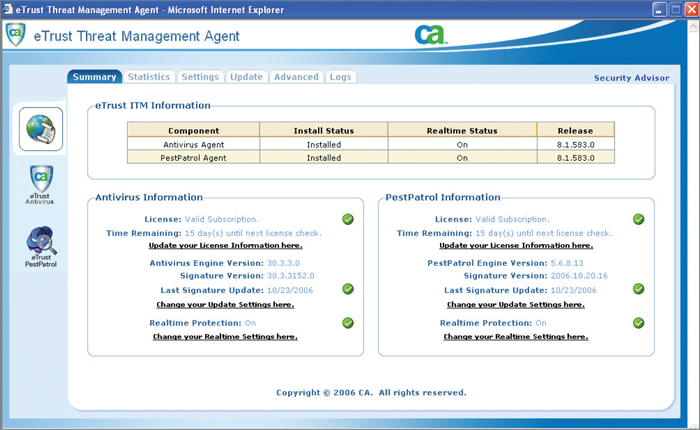Click green check beside Antivirus Last Signature Update
Viewport: 700px width, 430px height.
348,289
